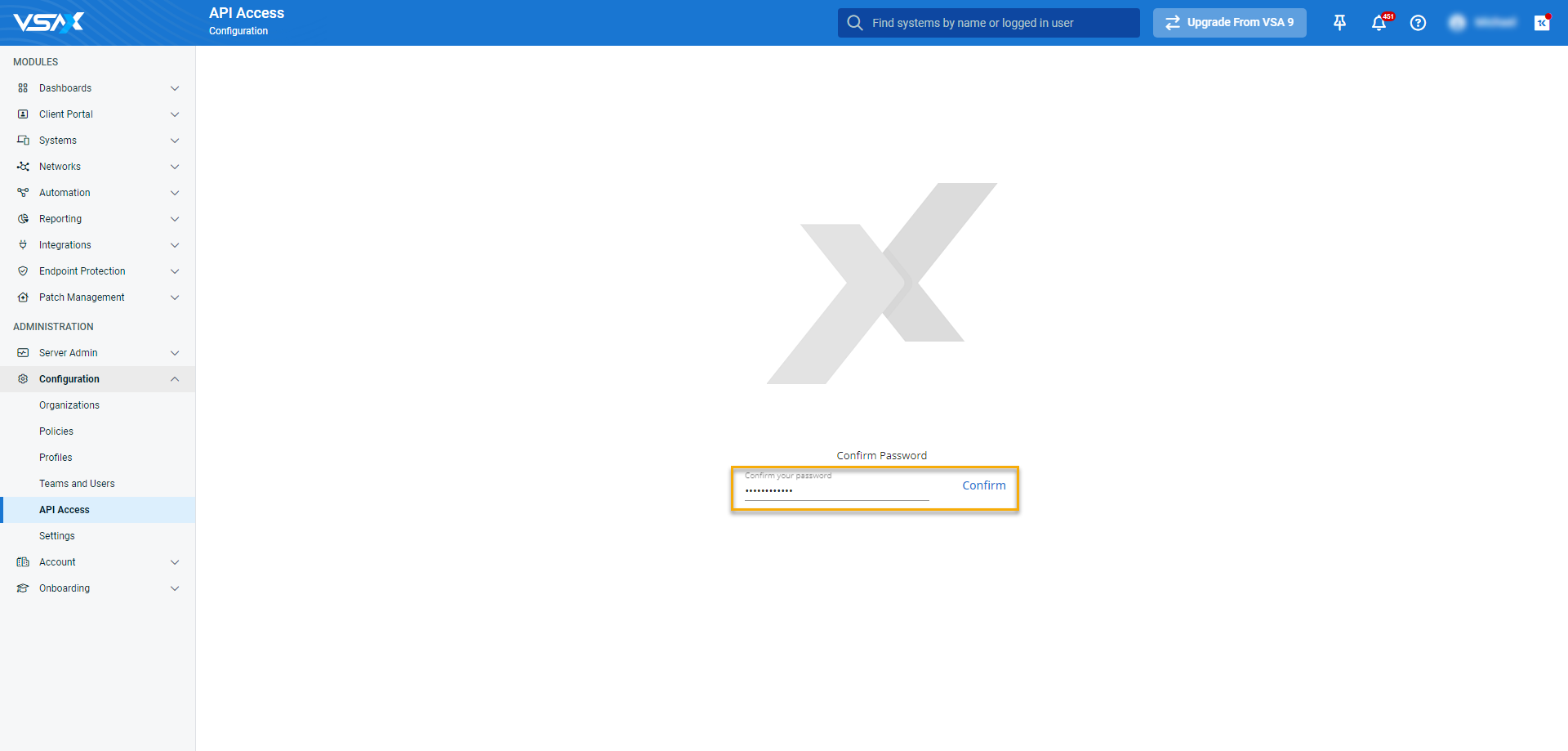Viewport: 1568px width, 751px height.
Task: Expand the Account chevron
Action: pyautogui.click(x=175, y=562)
